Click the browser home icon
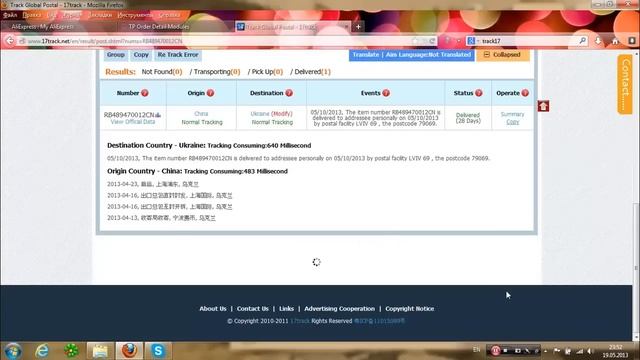Viewport: 640px width, 360px height. tap(615, 41)
